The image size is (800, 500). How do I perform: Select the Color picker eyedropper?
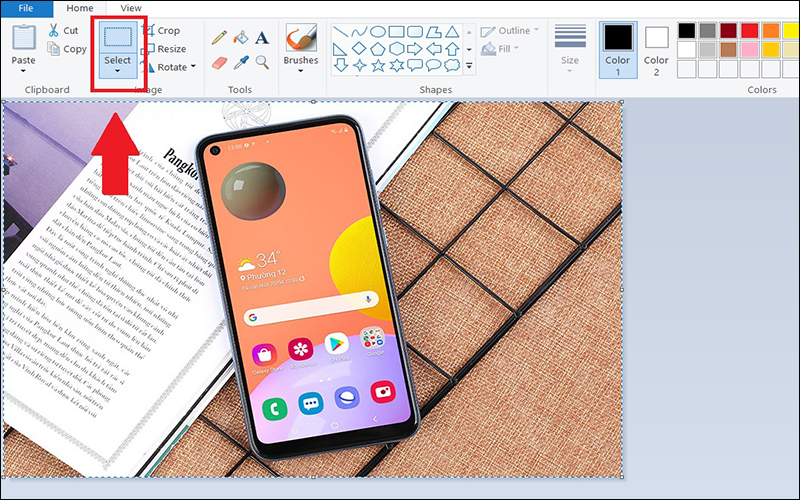[240, 62]
